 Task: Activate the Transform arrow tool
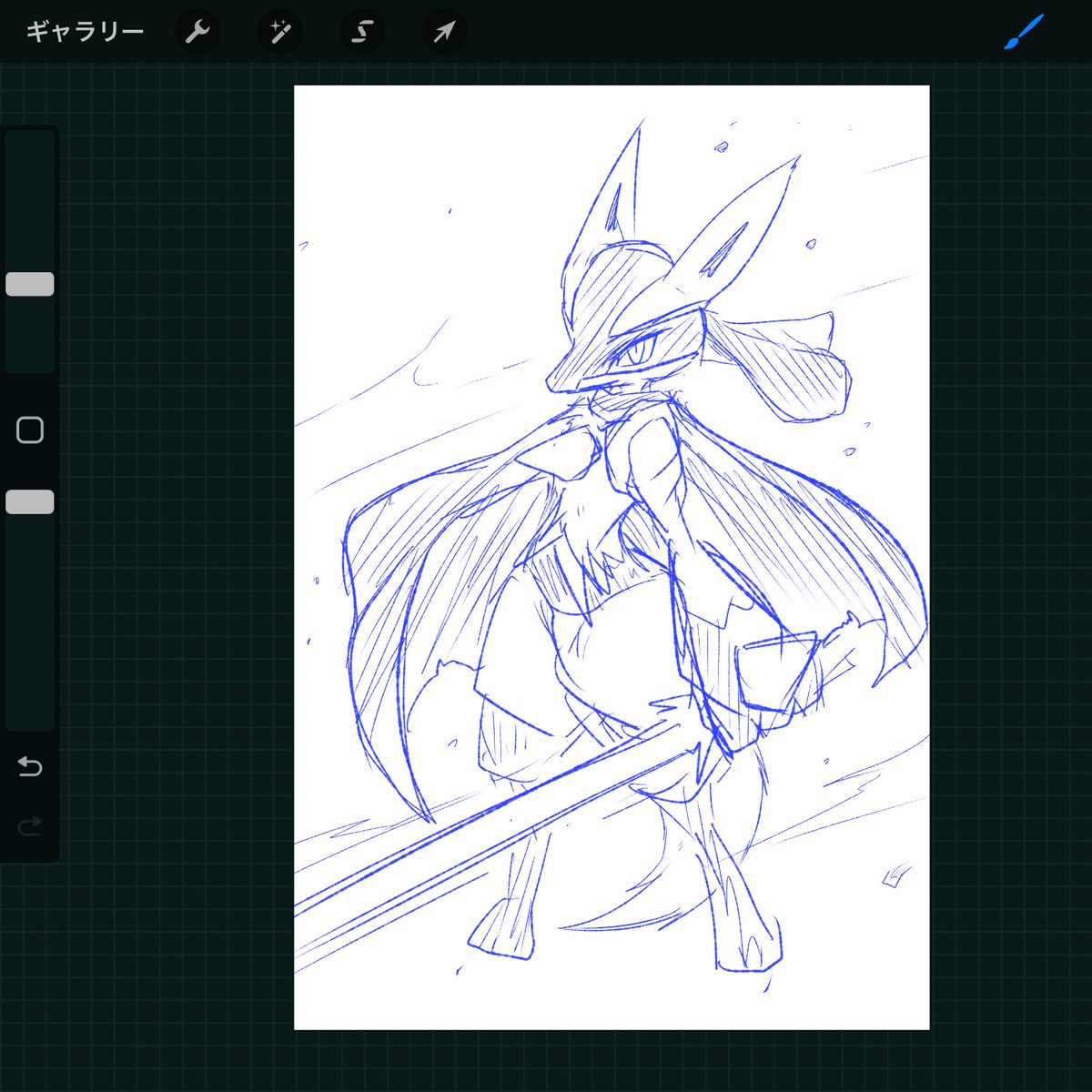444,33
